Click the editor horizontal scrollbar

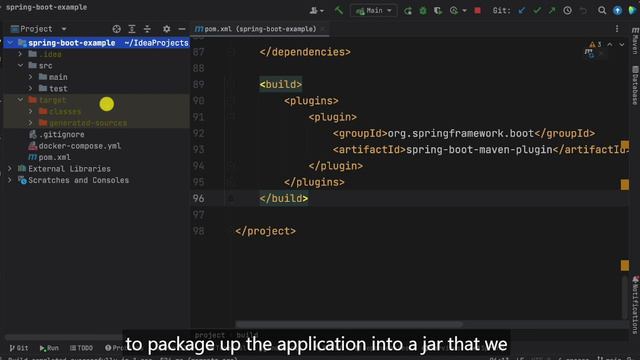point(349,324)
